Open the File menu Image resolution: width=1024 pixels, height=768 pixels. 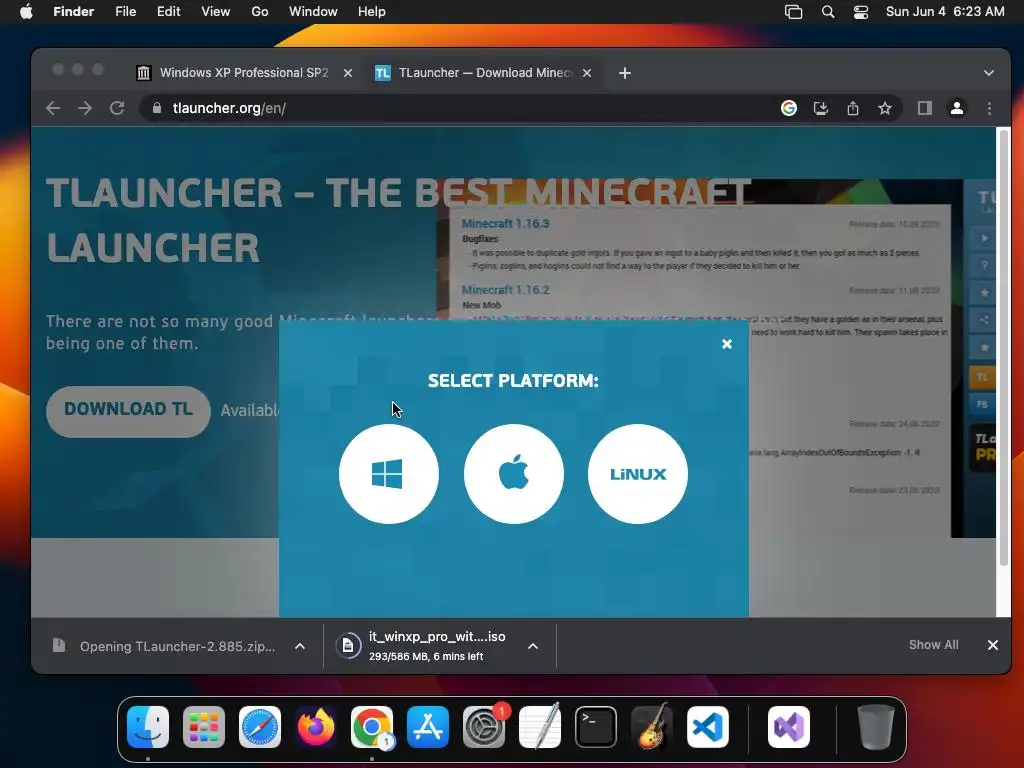[125, 12]
